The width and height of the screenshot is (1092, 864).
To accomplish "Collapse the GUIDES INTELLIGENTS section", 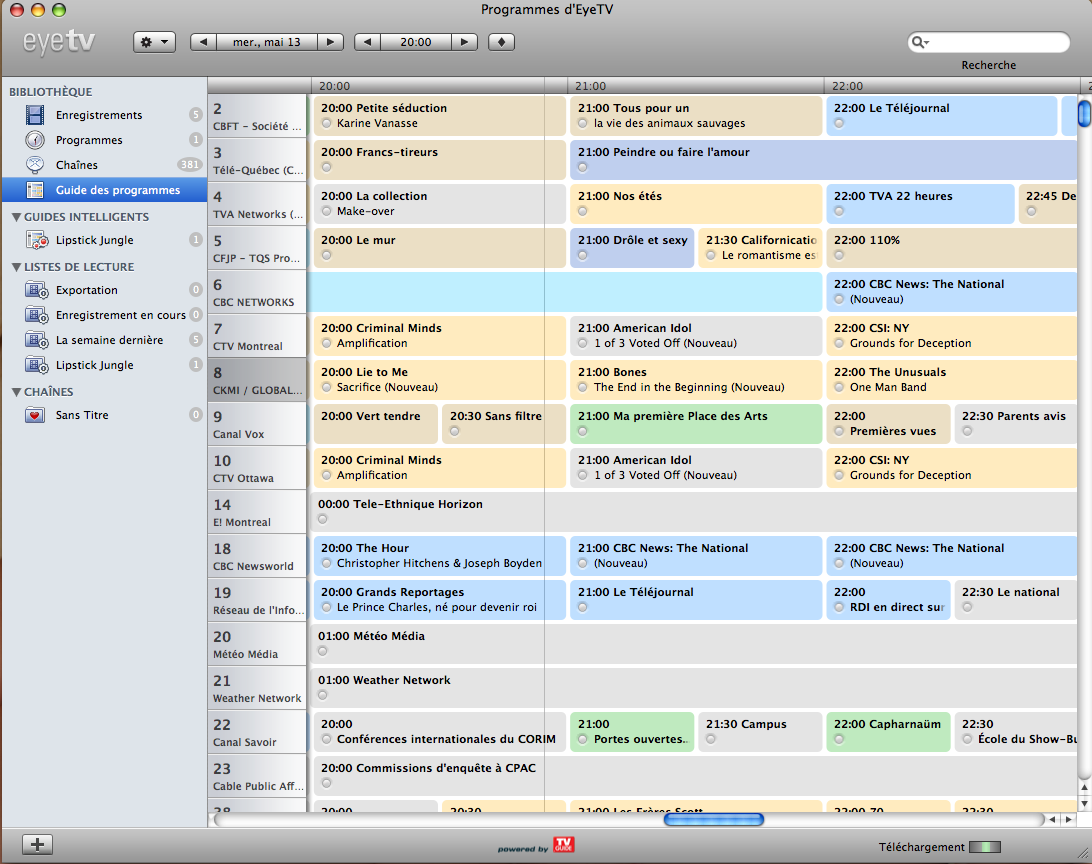I will [x=16, y=217].
